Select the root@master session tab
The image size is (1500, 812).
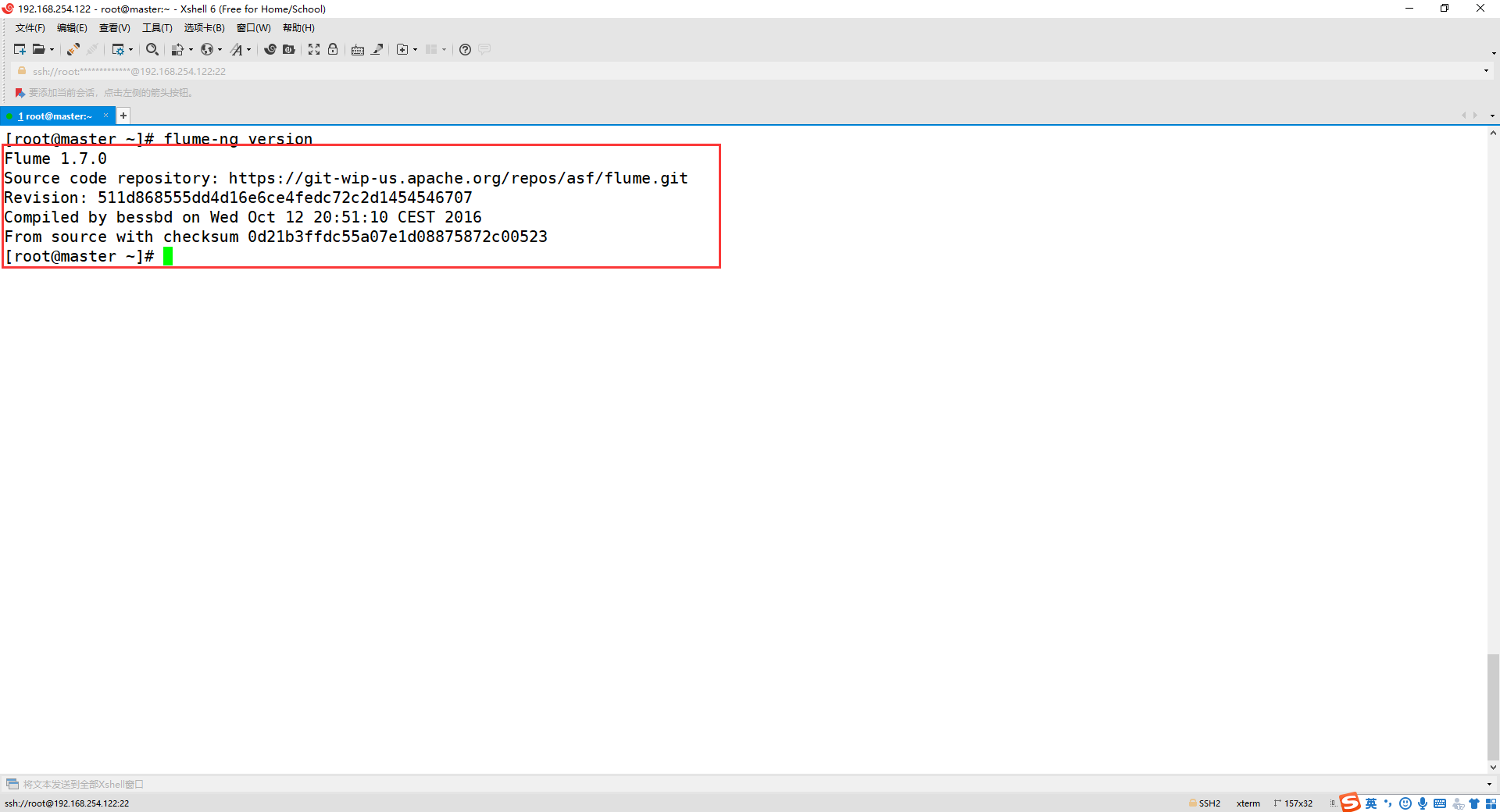(55, 116)
